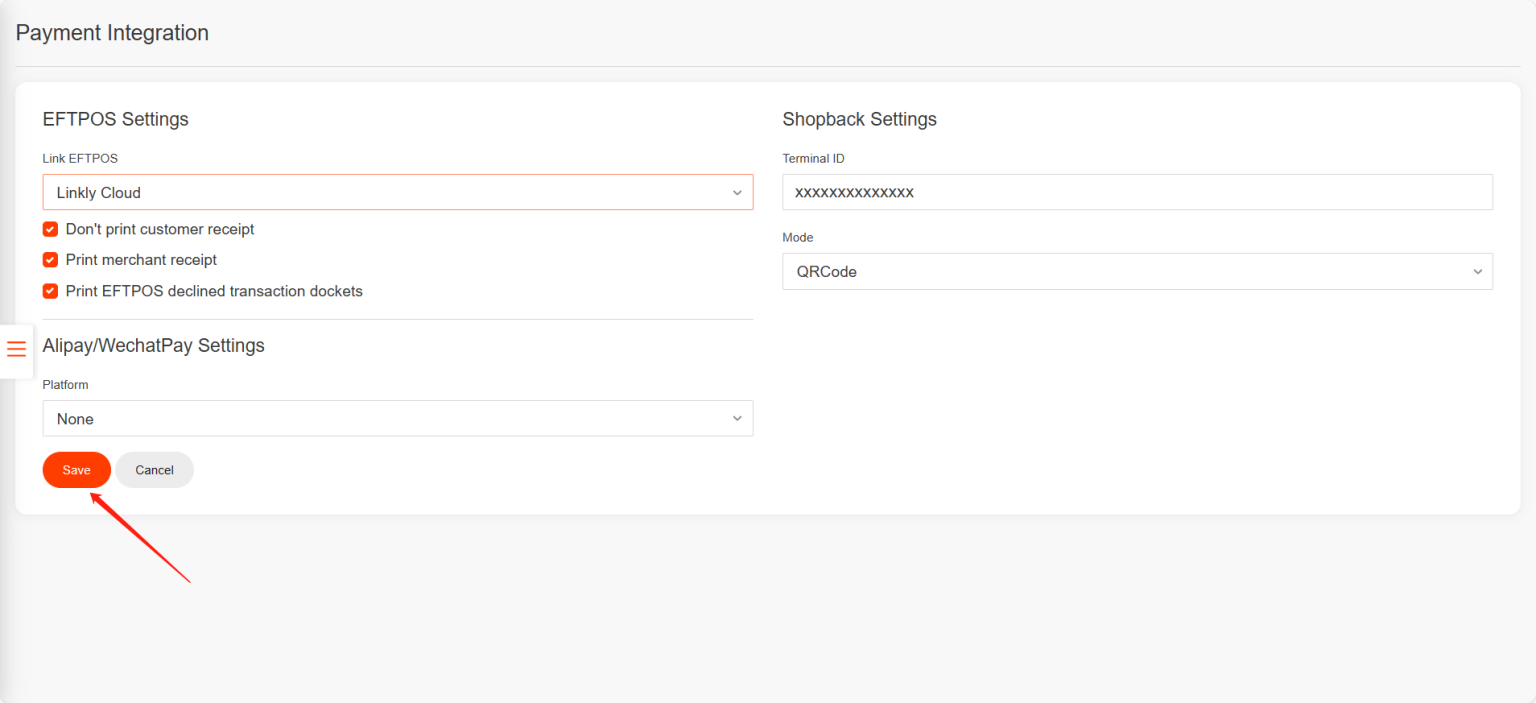Open the Platform dropdown currently set to None
The width and height of the screenshot is (1536, 703).
[398, 418]
